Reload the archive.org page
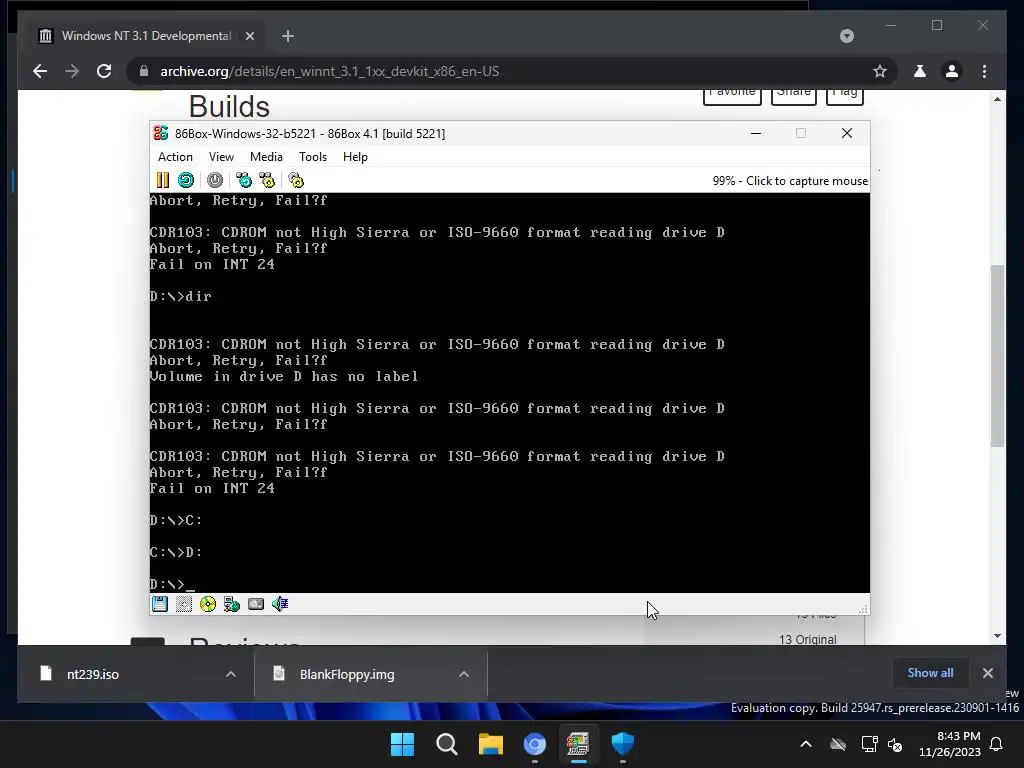This screenshot has height=768, width=1024. pos(104,71)
